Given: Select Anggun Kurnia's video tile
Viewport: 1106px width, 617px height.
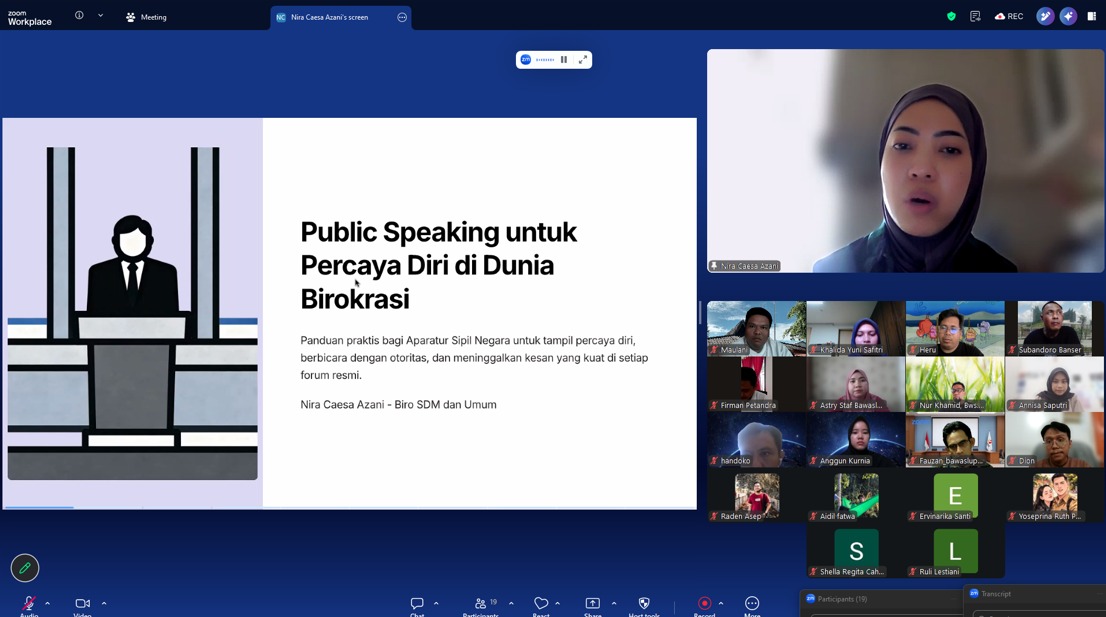Looking at the screenshot, I should 856,440.
